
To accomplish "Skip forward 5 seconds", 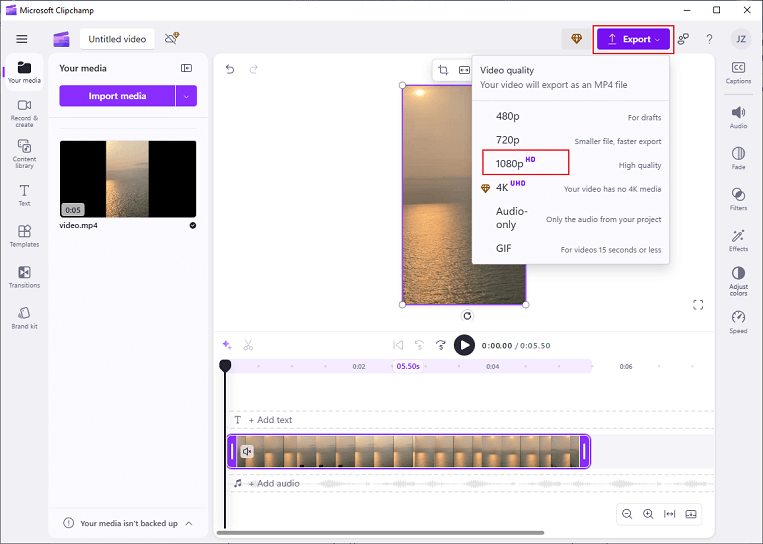I will coord(441,345).
